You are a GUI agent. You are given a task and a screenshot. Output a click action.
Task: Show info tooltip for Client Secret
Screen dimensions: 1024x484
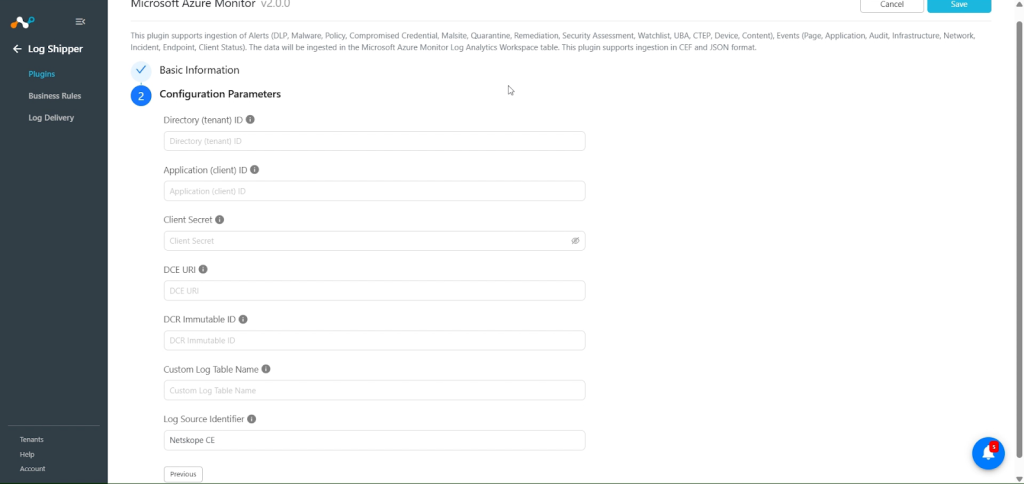click(219, 219)
